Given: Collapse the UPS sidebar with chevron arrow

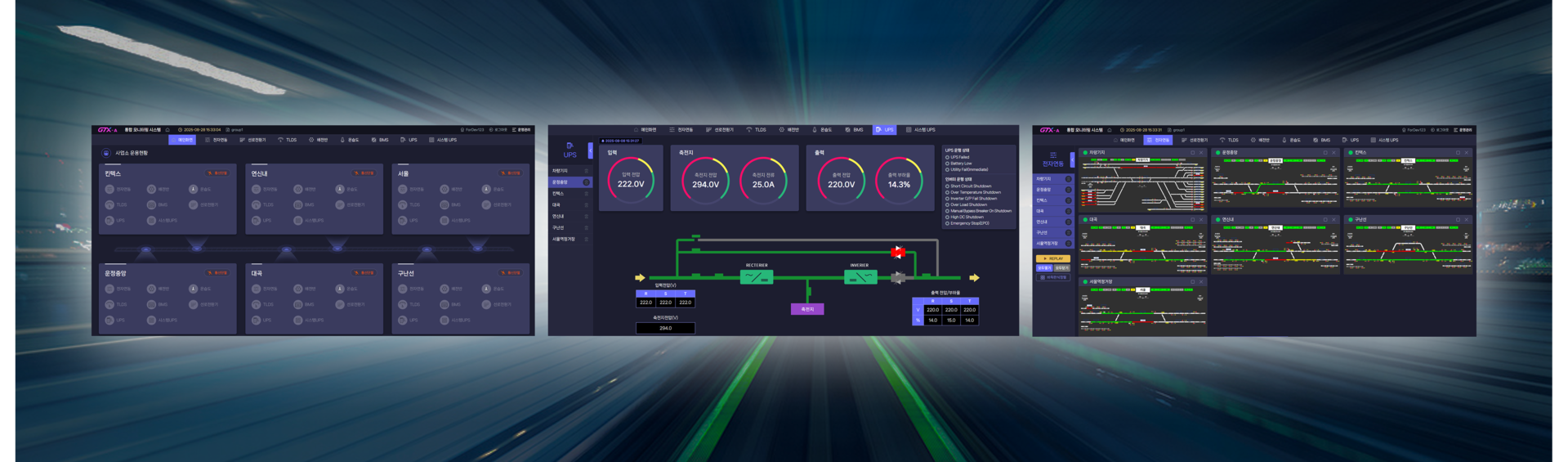Looking at the screenshot, I should click(x=590, y=151).
